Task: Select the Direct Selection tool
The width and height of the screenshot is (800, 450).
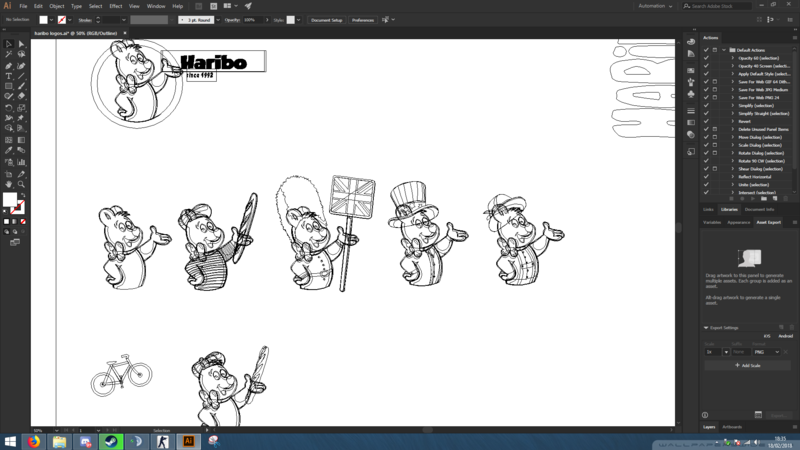Action: tap(21, 44)
